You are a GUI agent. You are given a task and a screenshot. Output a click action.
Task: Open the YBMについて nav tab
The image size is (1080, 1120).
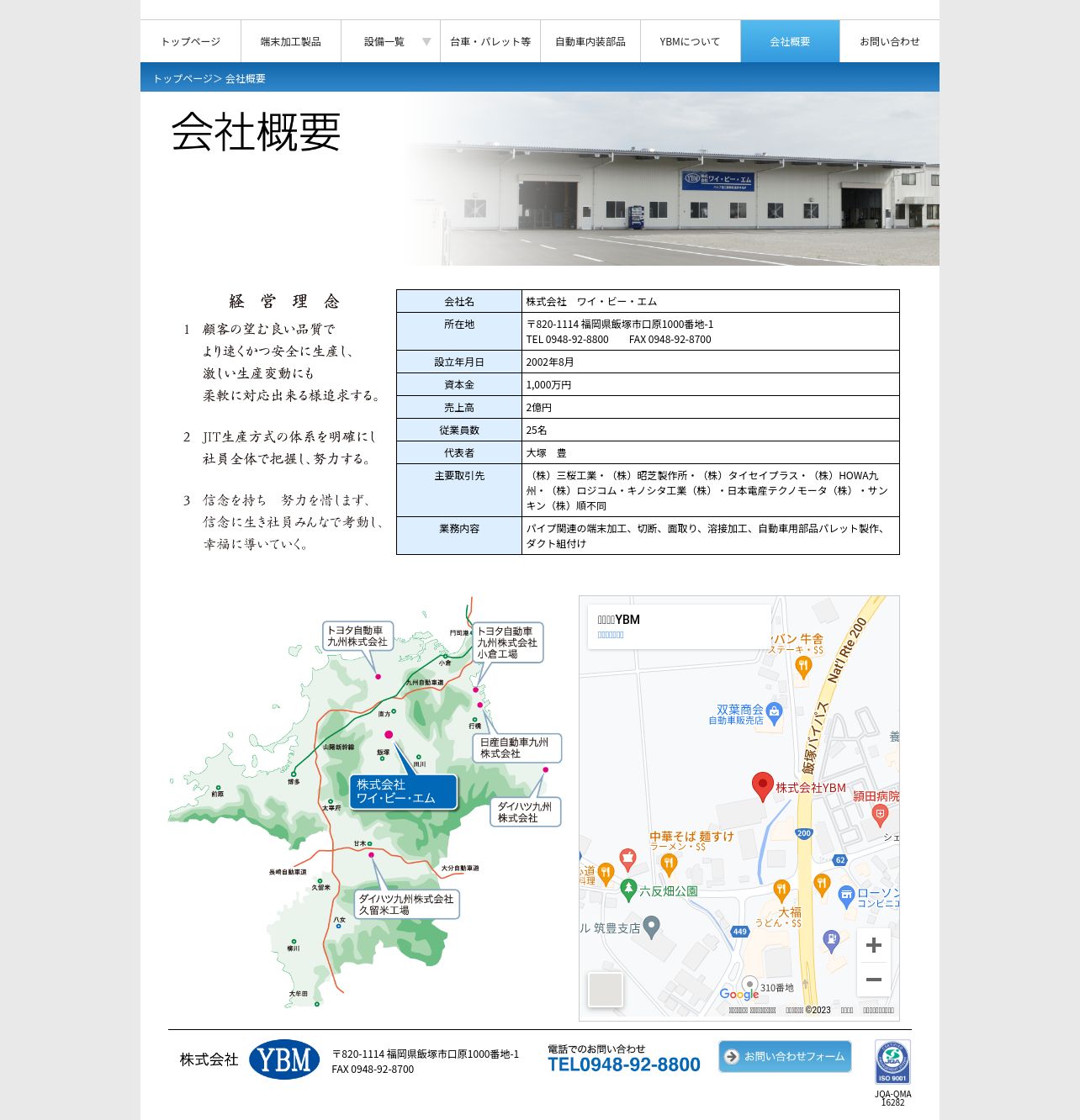690,41
